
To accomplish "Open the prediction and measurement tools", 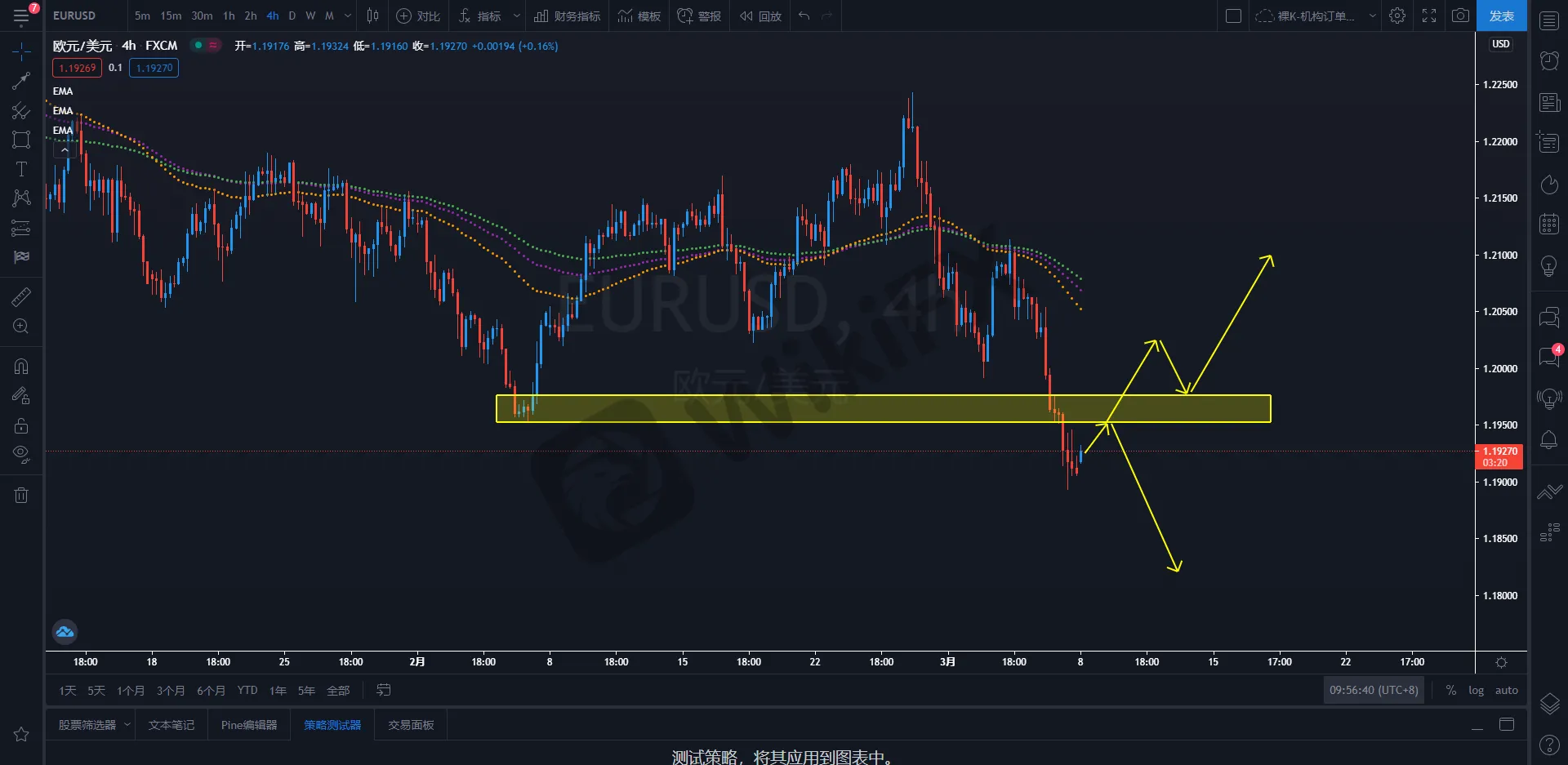I will pyautogui.click(x=21, y=228).
